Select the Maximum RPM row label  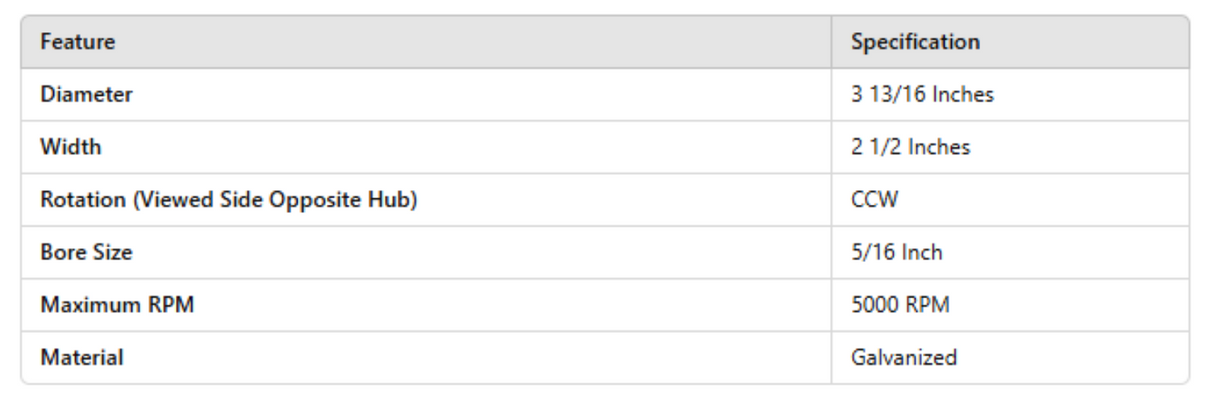pyautogui.click(x=117, y=305)
